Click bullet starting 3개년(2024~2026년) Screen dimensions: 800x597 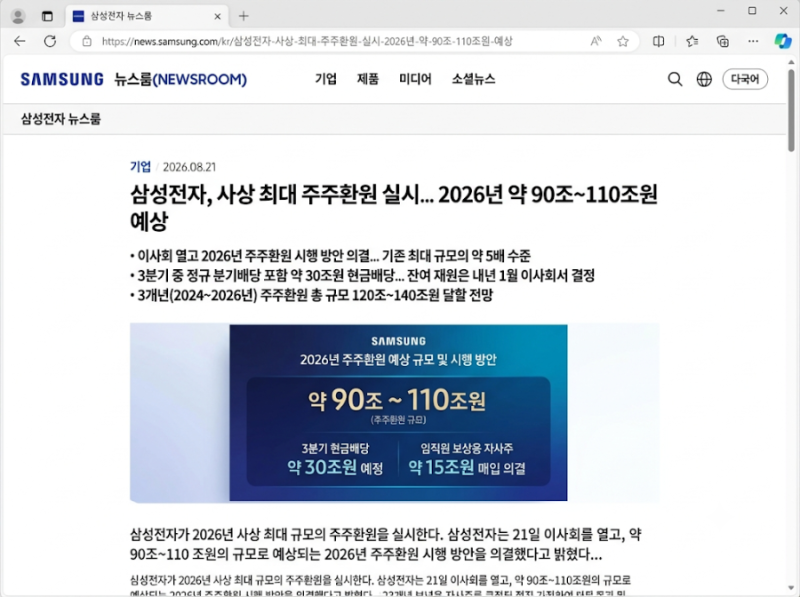[311, 294]
